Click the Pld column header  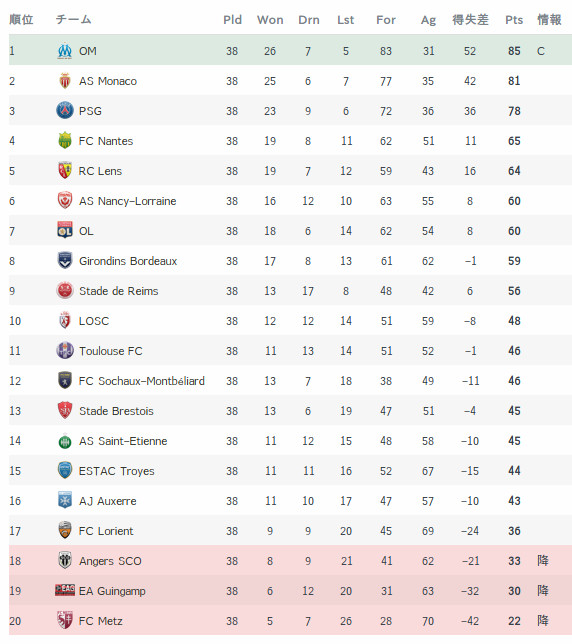232,20
